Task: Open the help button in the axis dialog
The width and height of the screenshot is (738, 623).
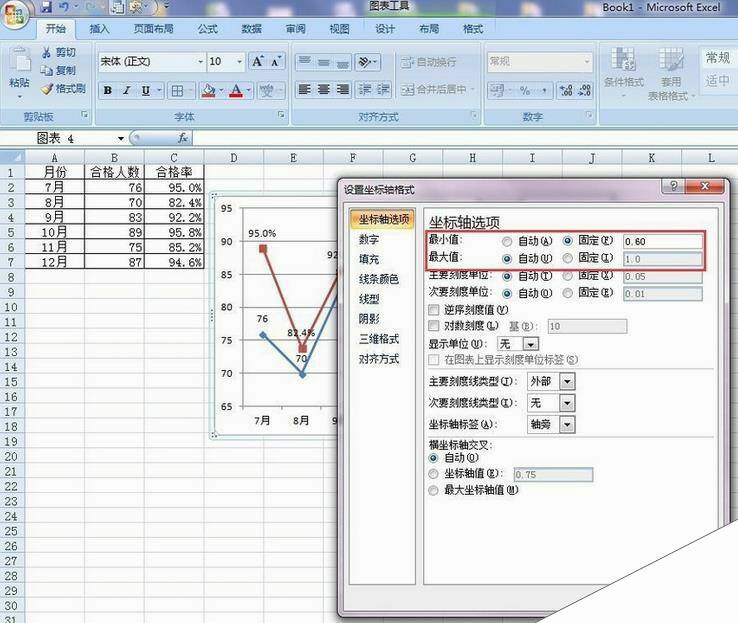Action: 674,186
